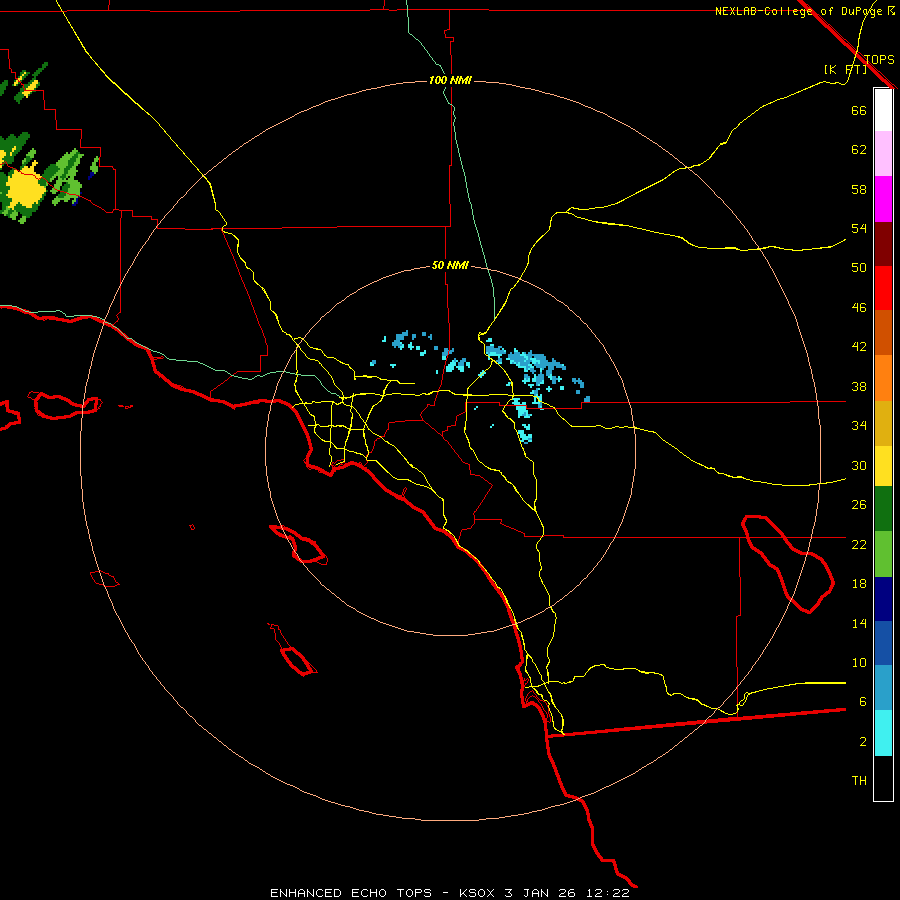Click the 30 legend value
This screenshot has width=900, height=900.
(859, 465)
